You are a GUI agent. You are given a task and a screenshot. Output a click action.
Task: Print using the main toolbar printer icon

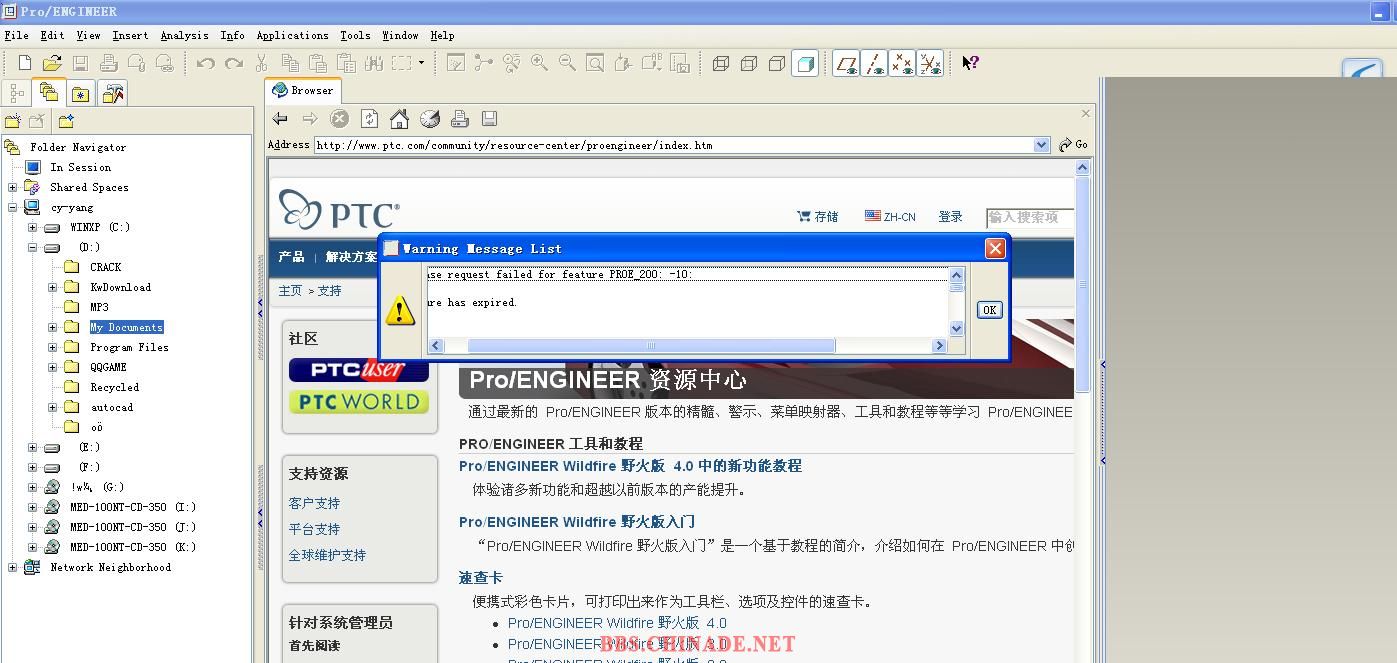[109, 63]
